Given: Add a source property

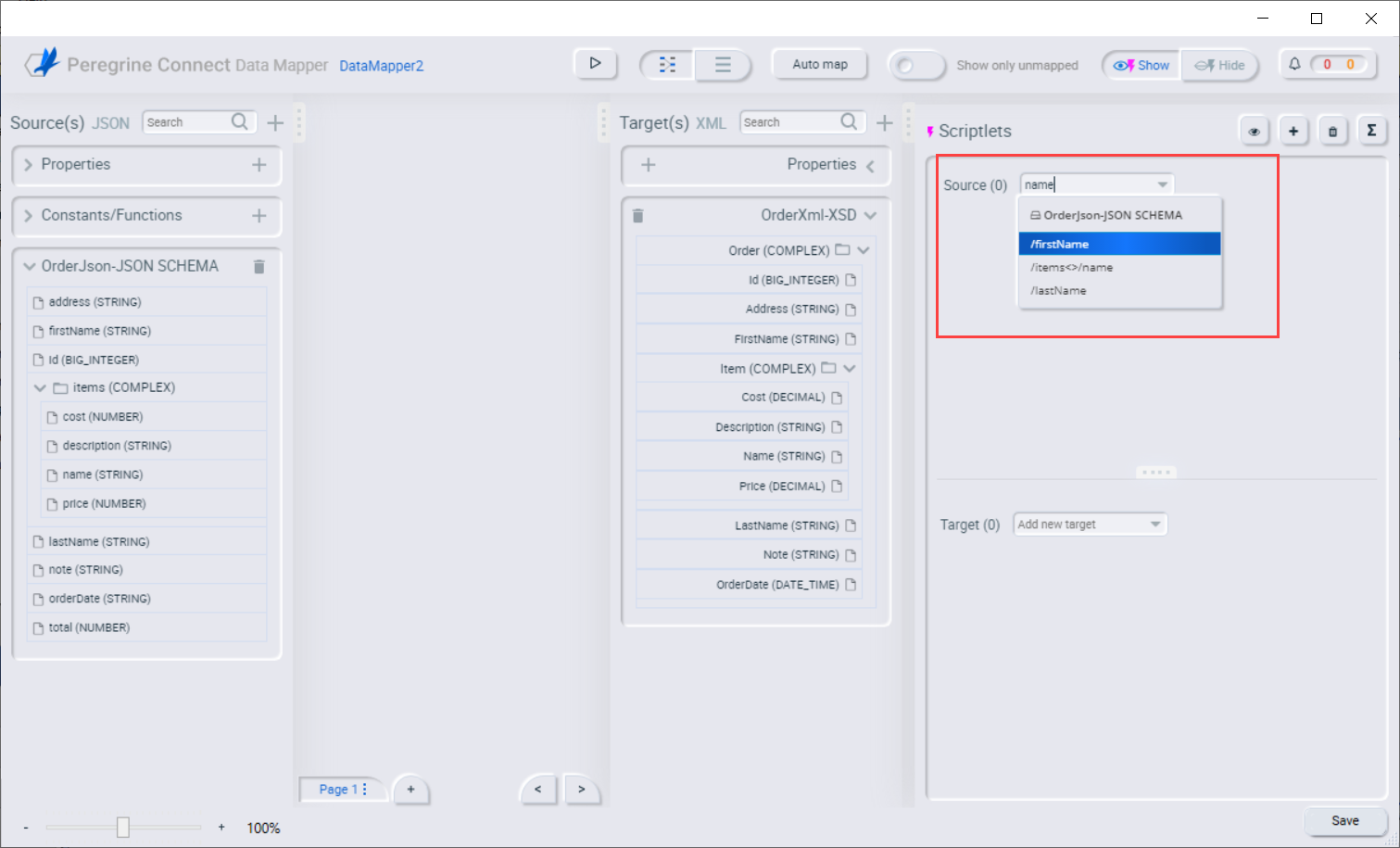Looking at the screenshot, I should (x=259, y=164).
